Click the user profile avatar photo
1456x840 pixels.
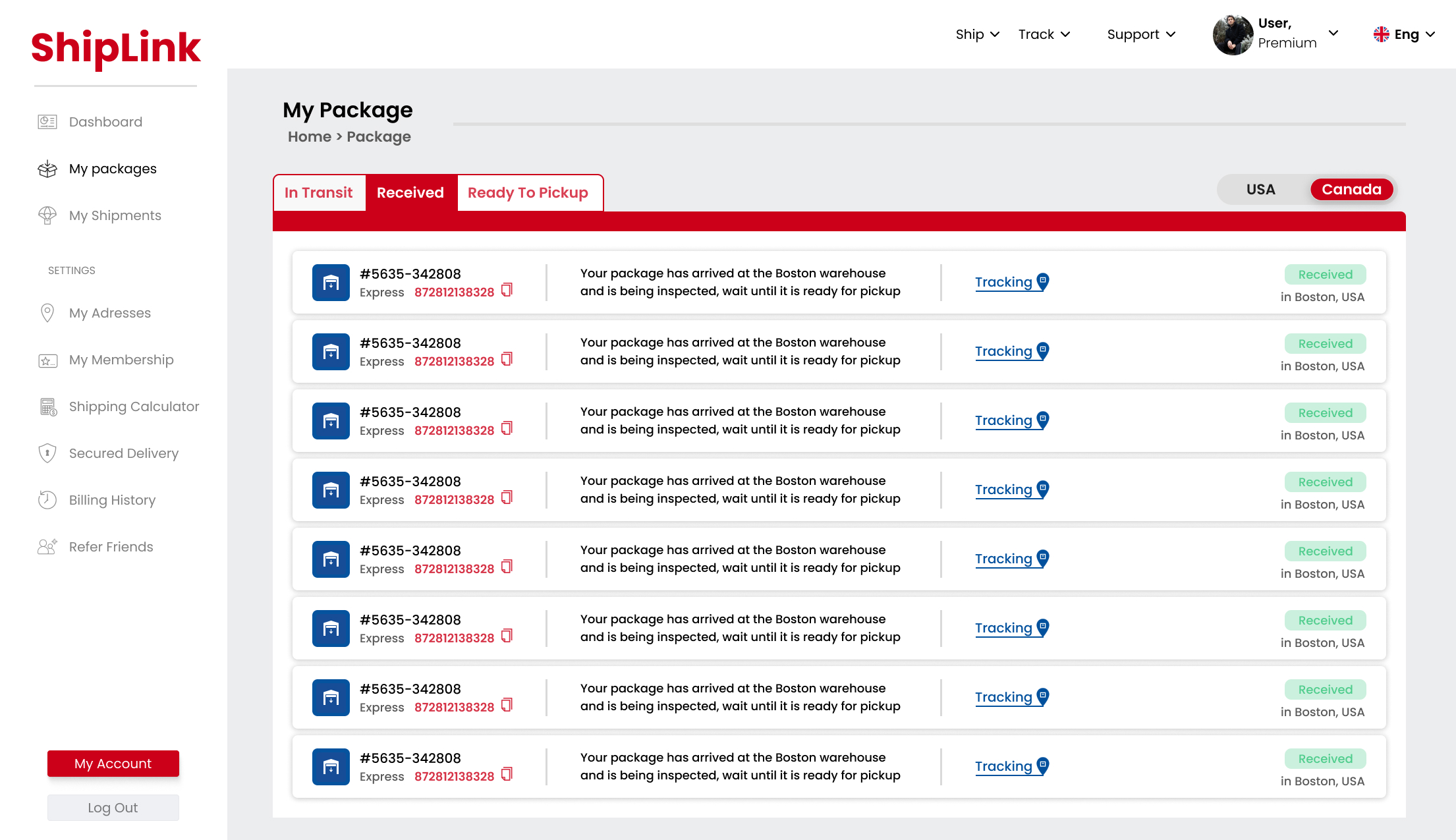(x=1233, y=34)
